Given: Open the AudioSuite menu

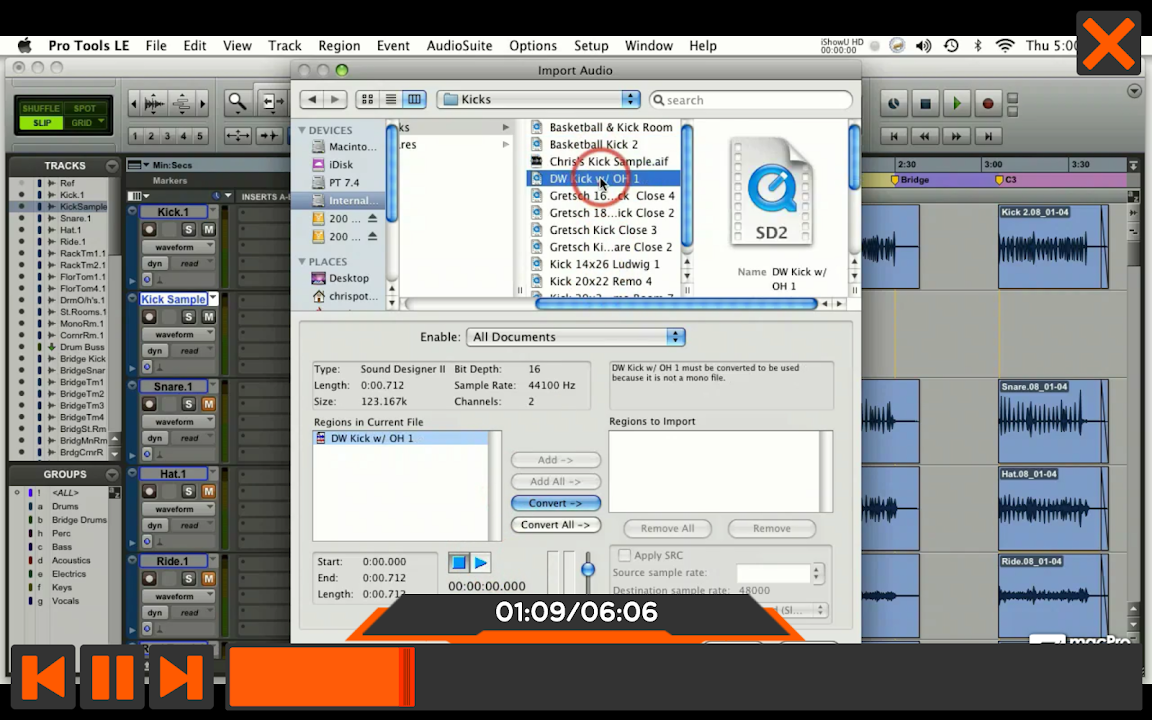Looking at the screenshot, I should point(459,46).
